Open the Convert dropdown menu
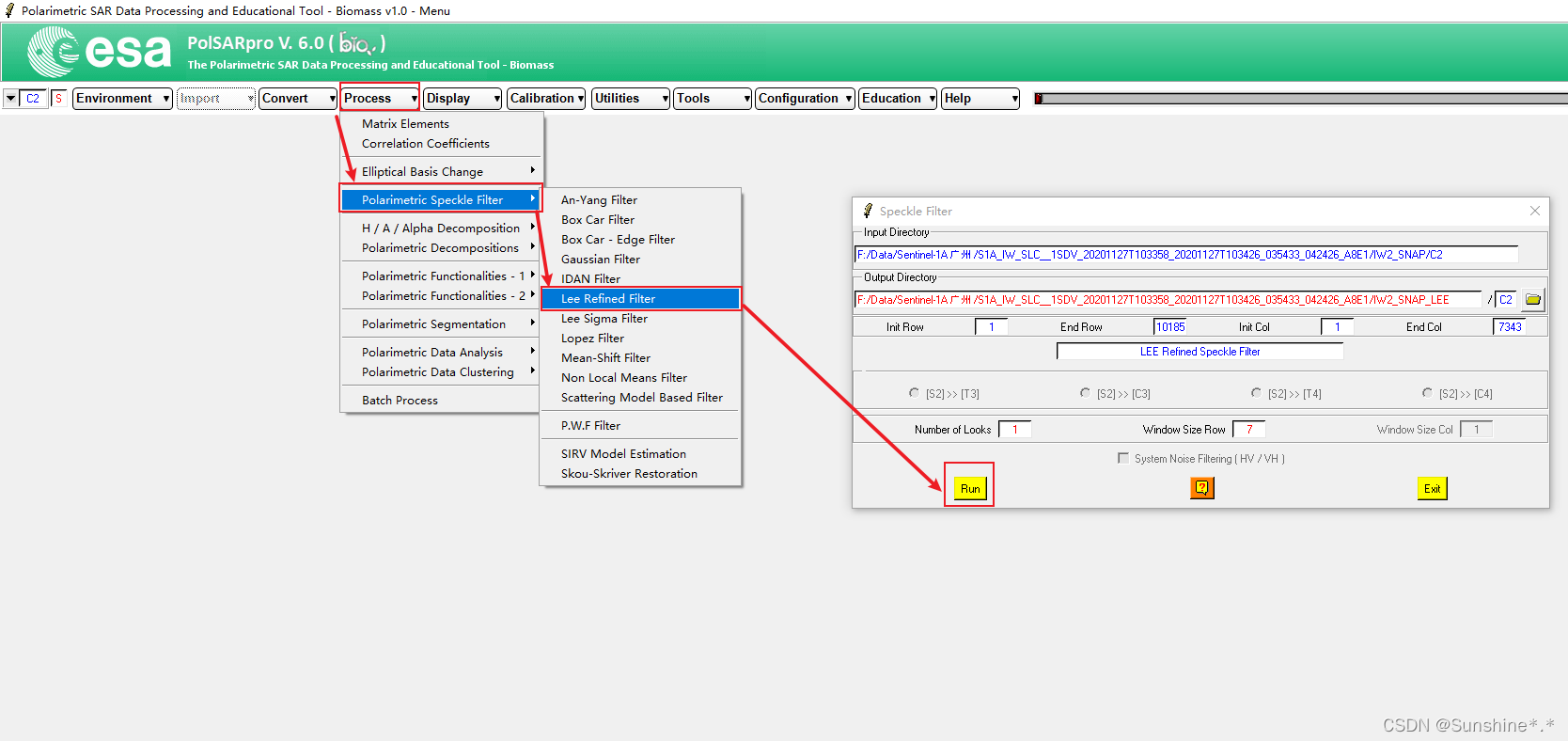This screenshot has height=741, width=1568. point(298,98)
